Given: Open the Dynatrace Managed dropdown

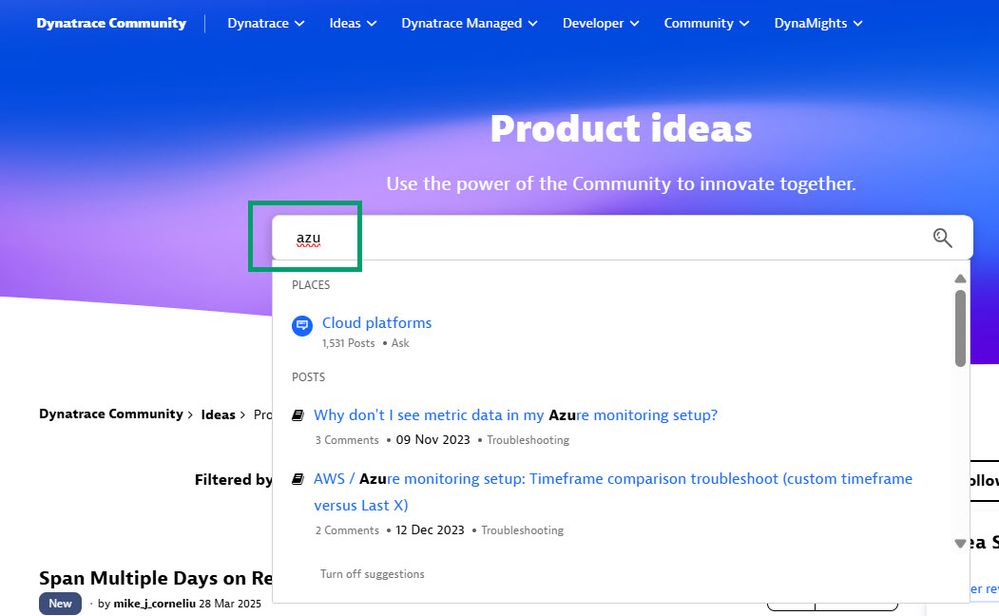Looking at the screenshot, I should [470, 23].
